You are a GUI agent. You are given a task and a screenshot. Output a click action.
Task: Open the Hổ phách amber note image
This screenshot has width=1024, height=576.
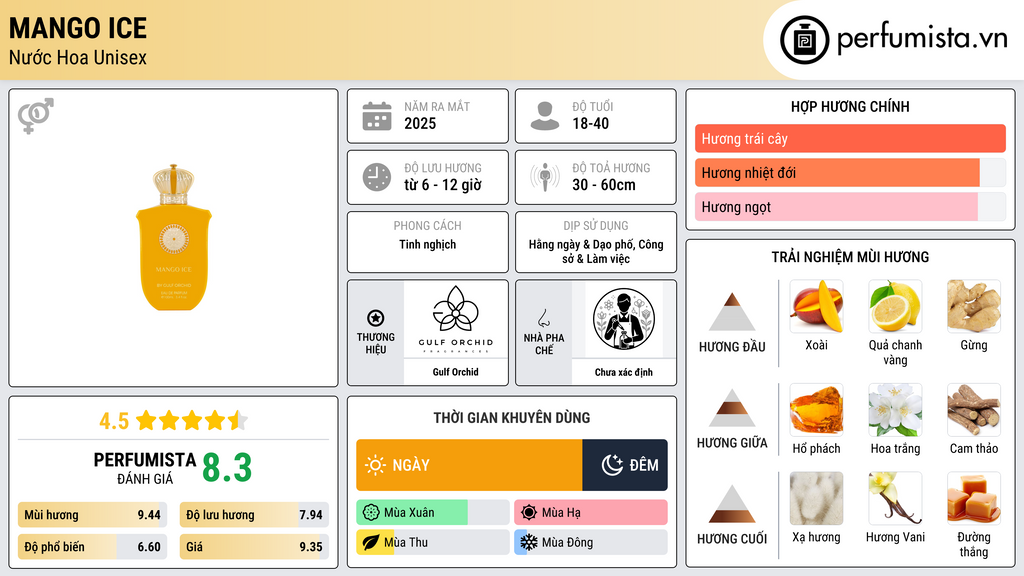pyautogui.click(x=816, y=409)
